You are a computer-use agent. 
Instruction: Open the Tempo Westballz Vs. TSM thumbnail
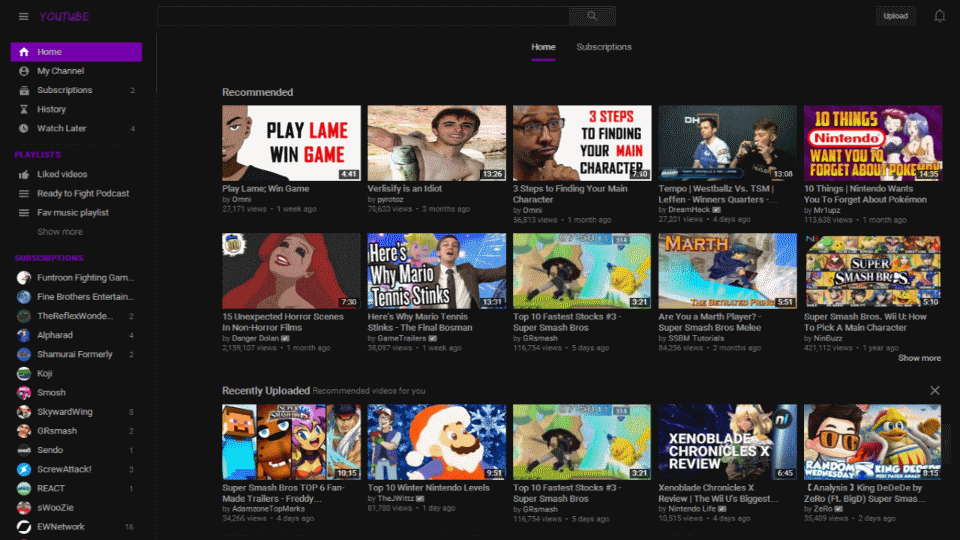point(727,143)
